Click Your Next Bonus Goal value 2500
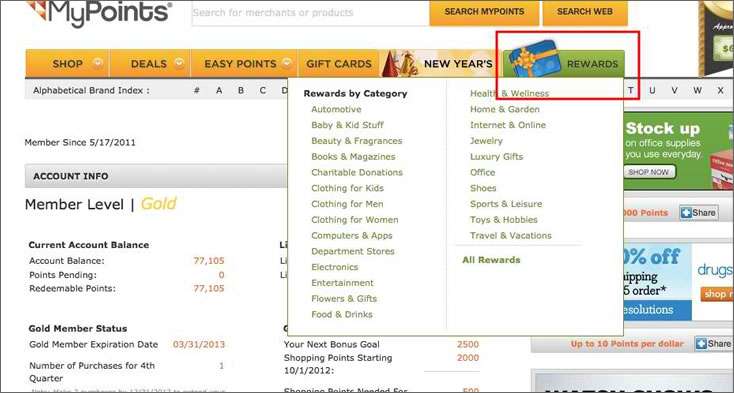This screenshot has width=734, height=393. (x=468, y=344)
